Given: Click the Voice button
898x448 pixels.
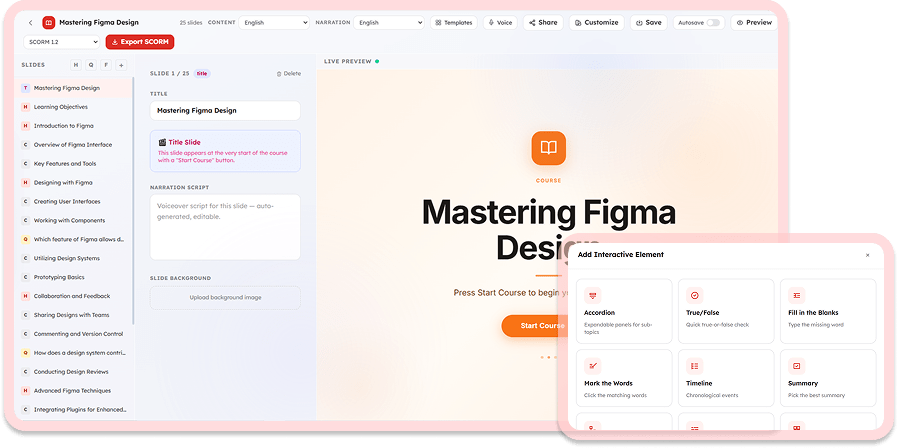Looking at the screenshot, I should (500, 23).
